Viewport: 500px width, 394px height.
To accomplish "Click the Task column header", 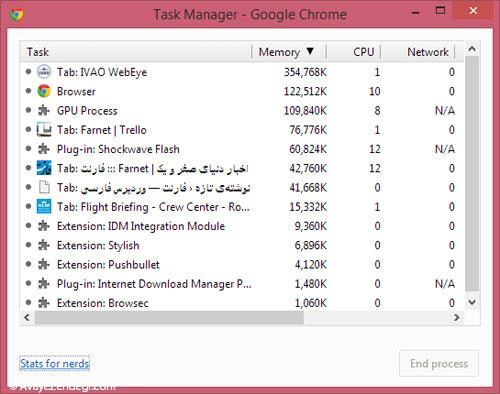I will pyautogui.click(x=136, y=52).
